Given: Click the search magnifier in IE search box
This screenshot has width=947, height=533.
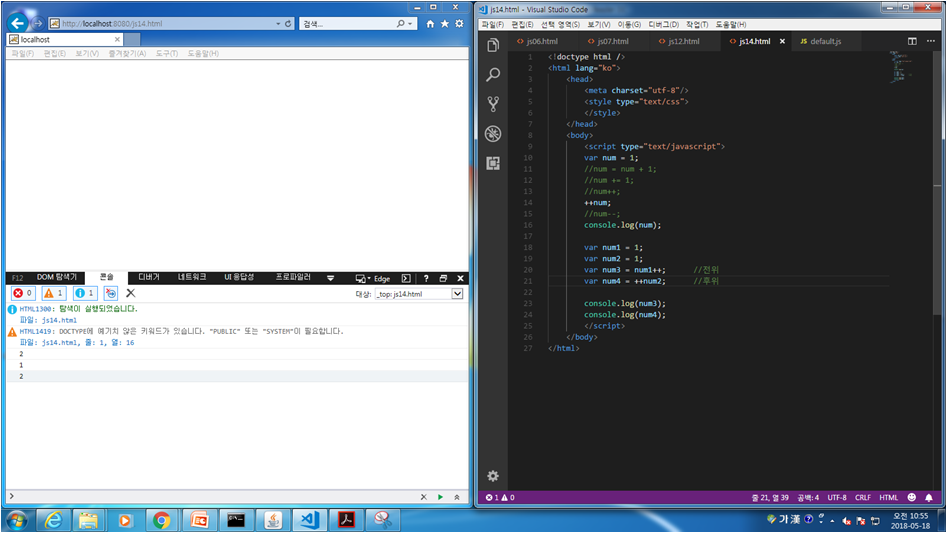Looking at the screenshot, I should (400, 24).
